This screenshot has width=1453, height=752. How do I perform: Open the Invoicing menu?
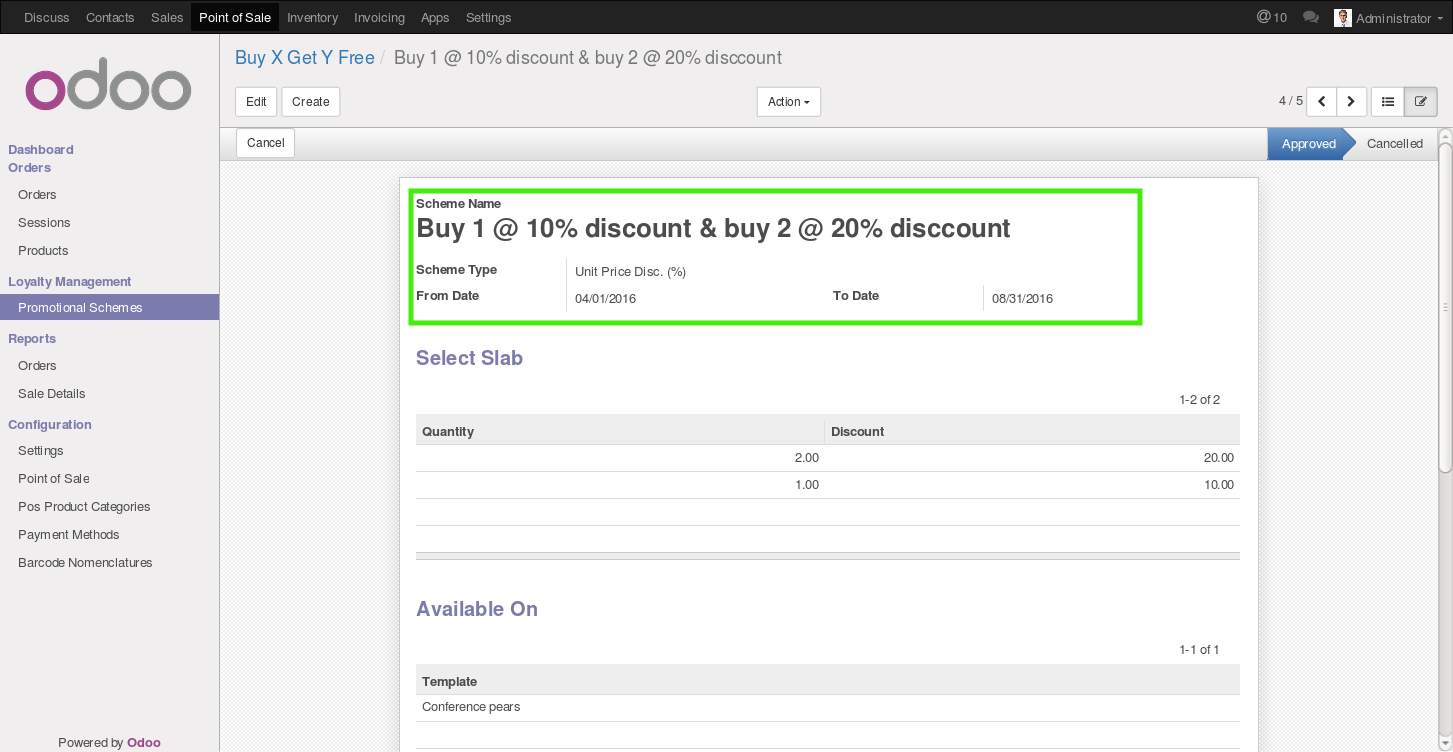click(379, 17)
